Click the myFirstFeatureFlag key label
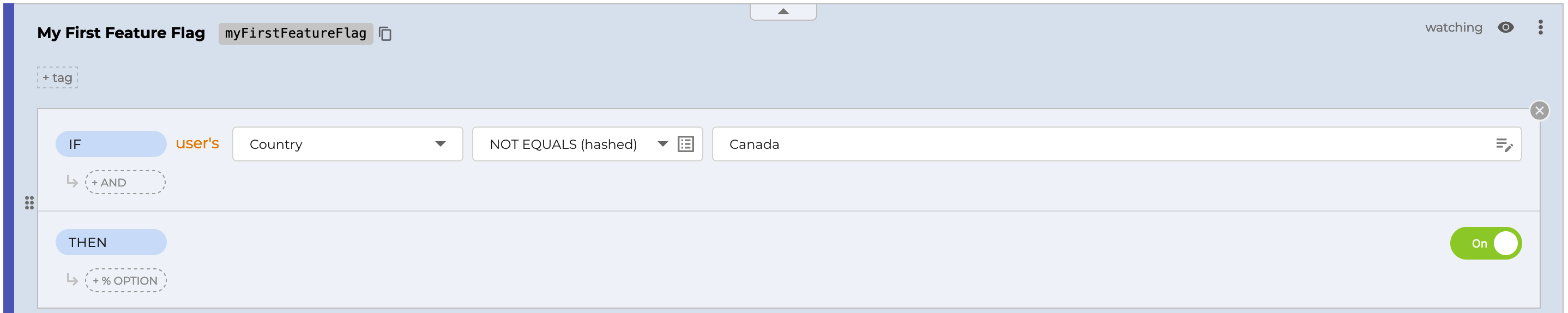Image resolution: width=1568 pixels, height=313 pixels. [295, 33]
